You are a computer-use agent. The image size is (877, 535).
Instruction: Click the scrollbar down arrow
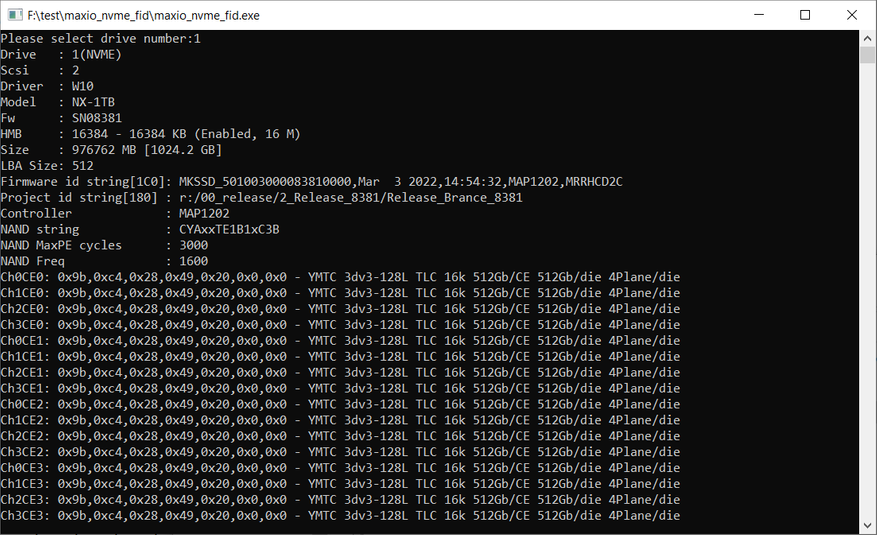pos(867,525)
